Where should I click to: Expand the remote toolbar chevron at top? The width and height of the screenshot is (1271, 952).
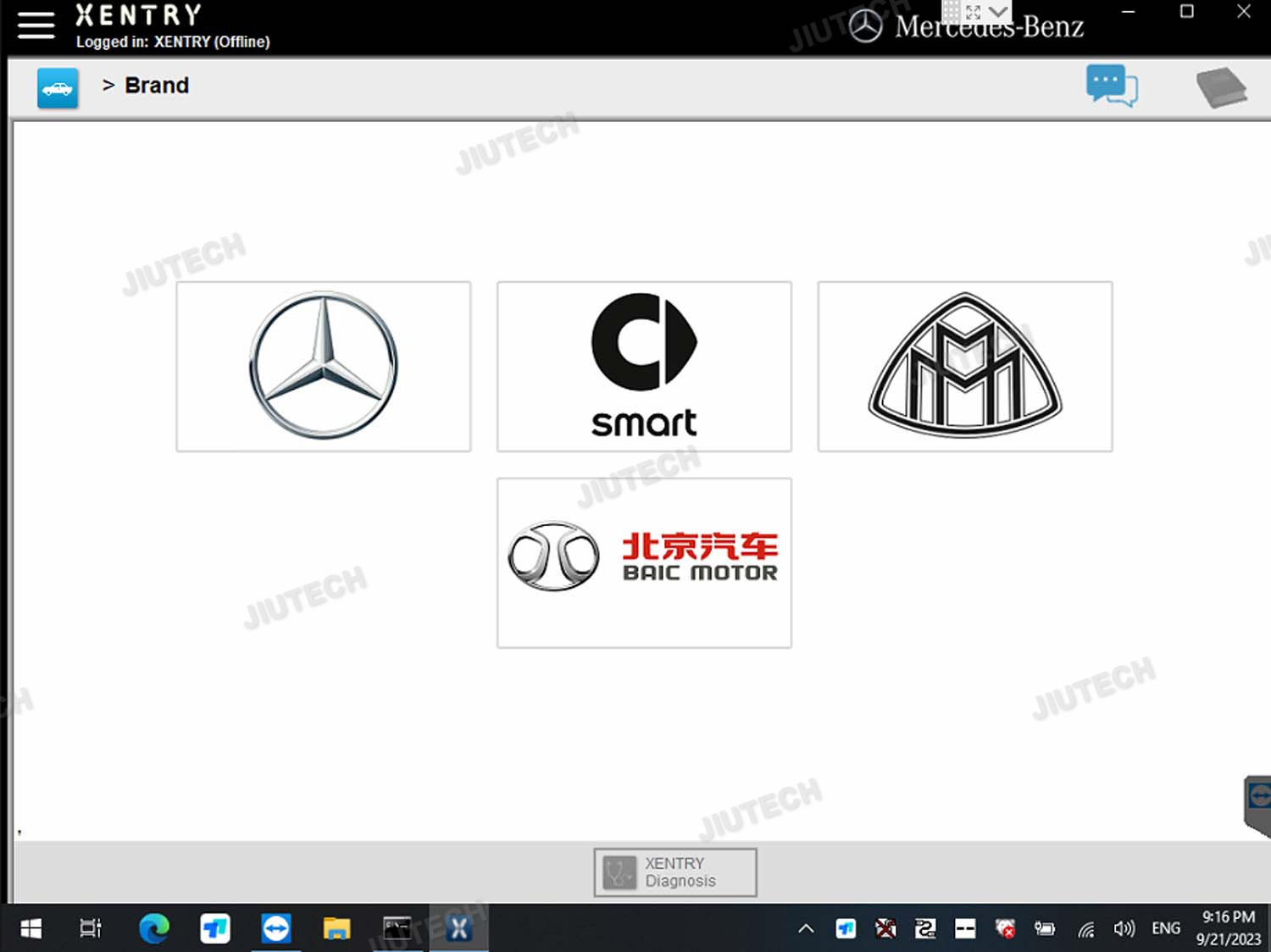(999, 12)
